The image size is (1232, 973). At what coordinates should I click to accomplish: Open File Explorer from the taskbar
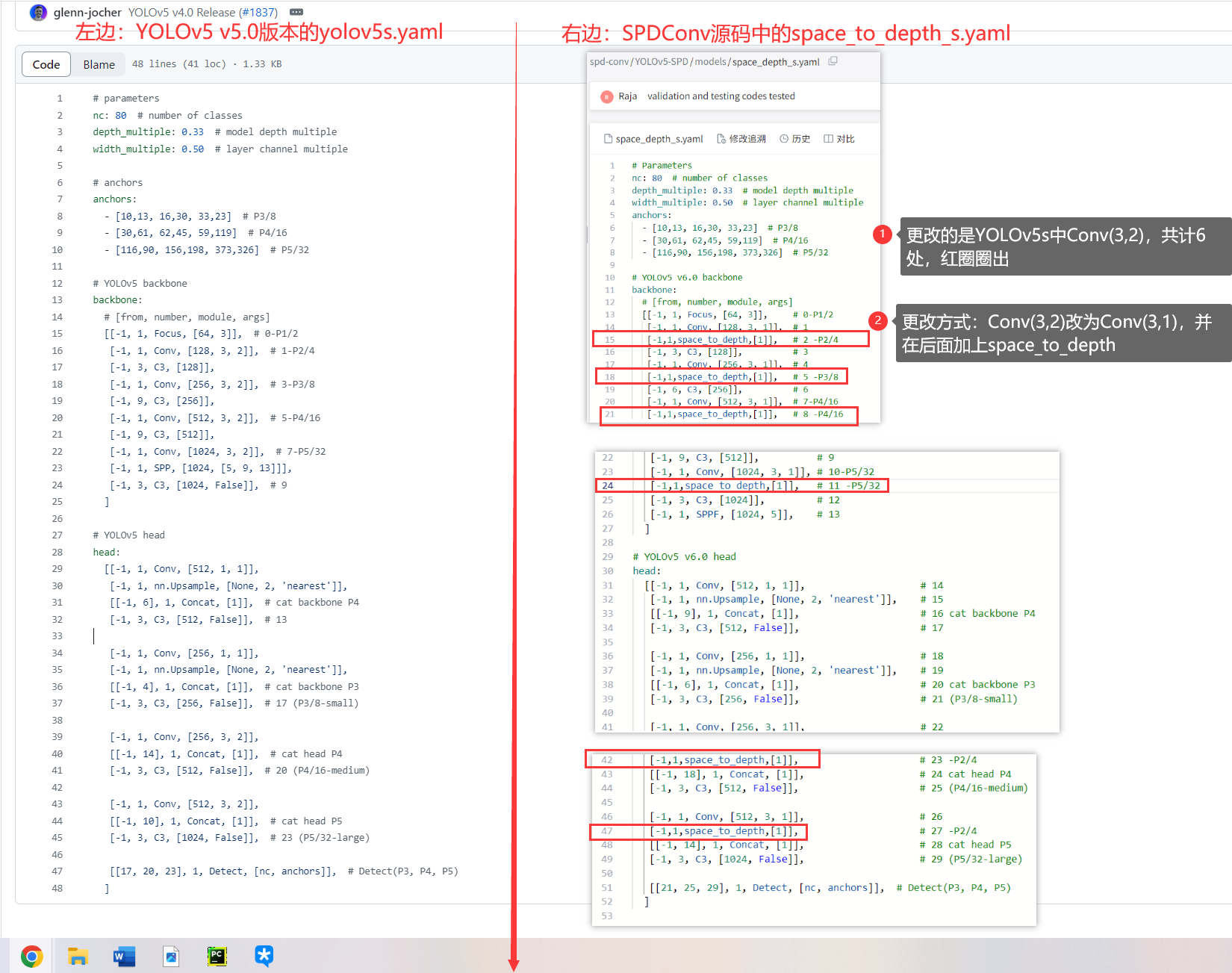78,956
